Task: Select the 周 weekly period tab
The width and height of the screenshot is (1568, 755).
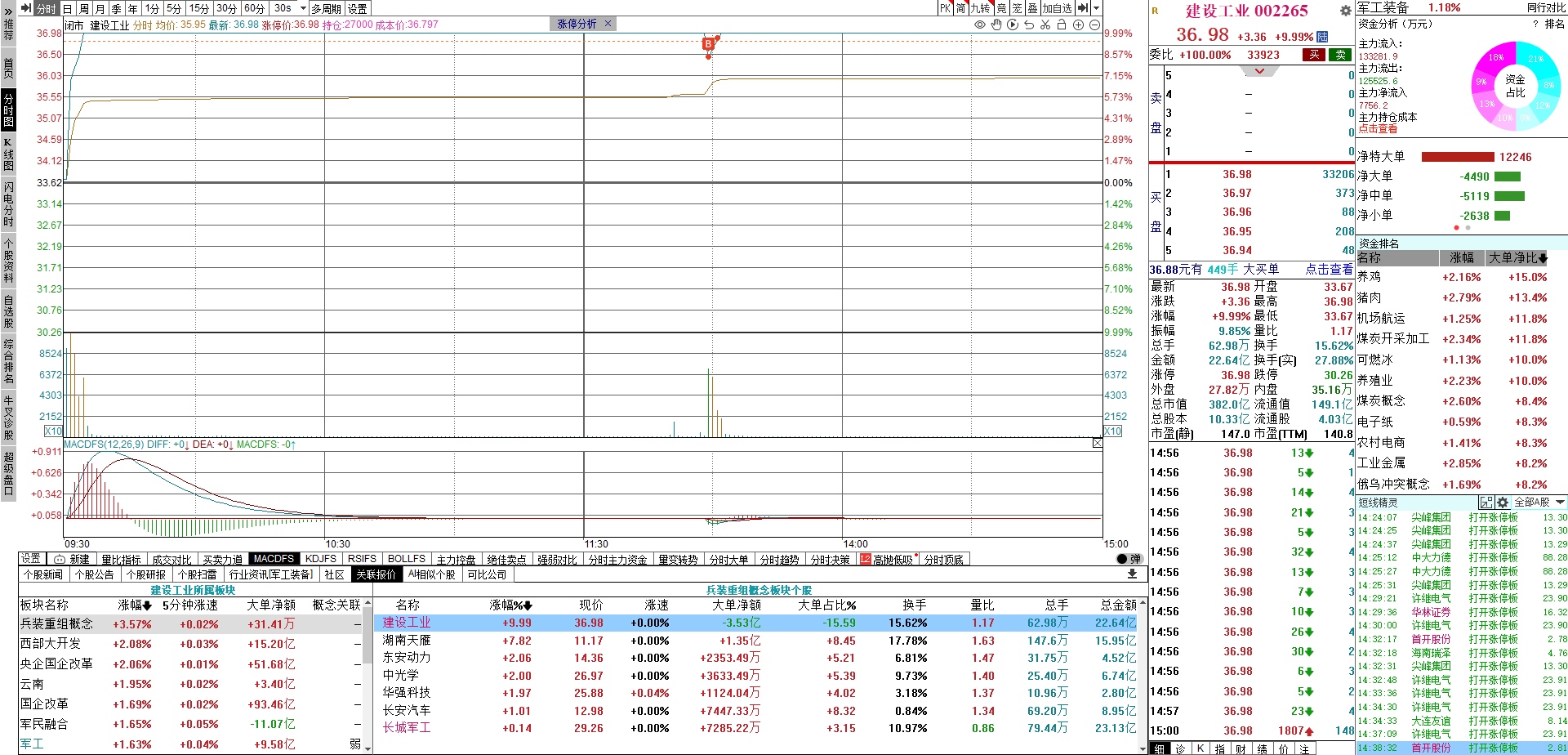Action: [x=83, y=8]
